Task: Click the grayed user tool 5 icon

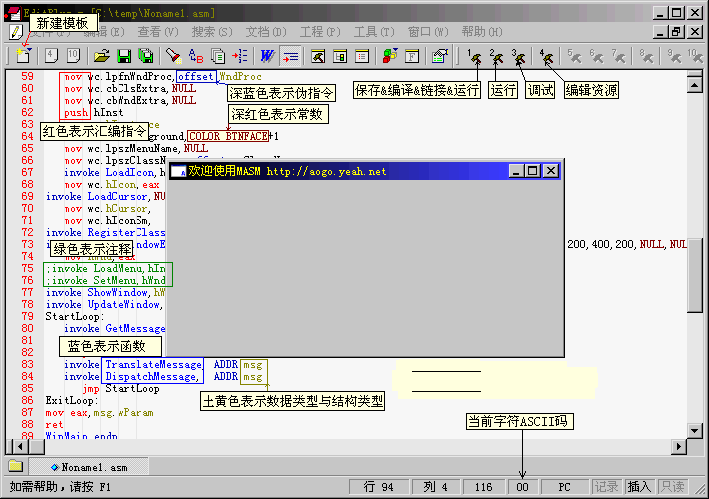Action: tap(575, 56)
